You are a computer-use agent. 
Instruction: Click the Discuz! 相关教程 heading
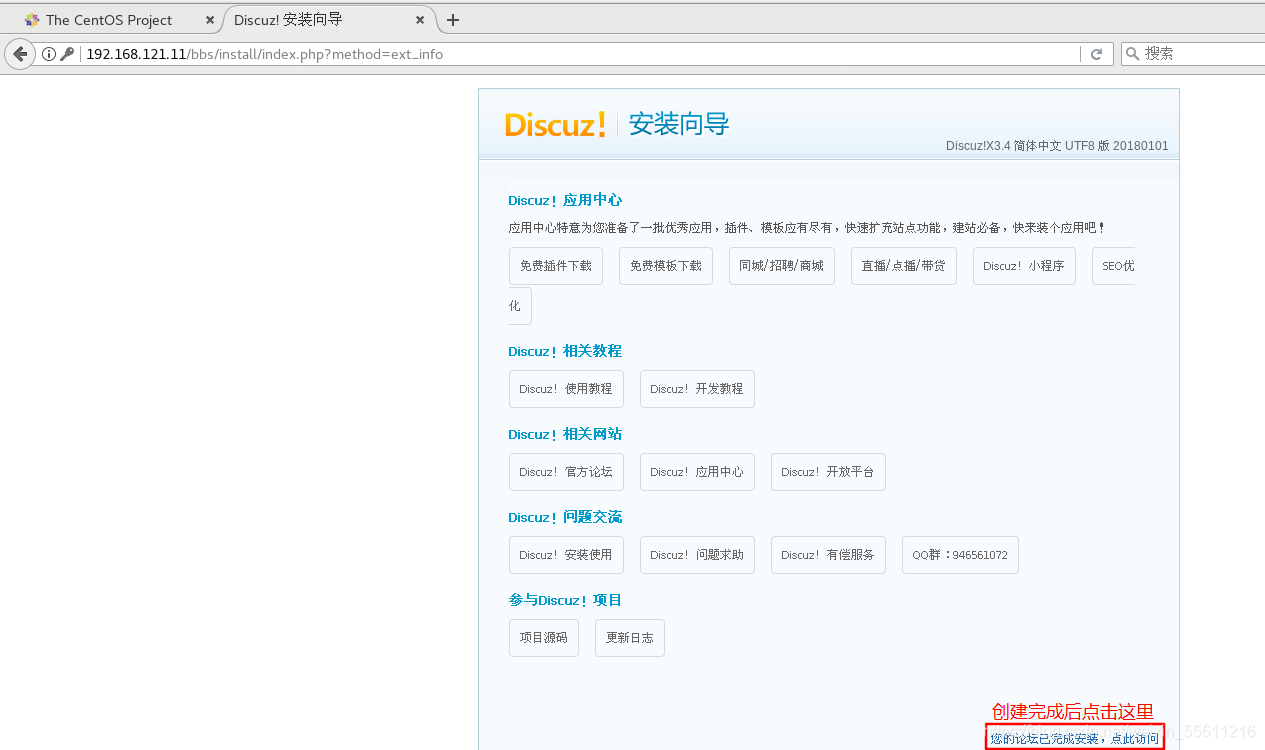click(x=565, y=351)
